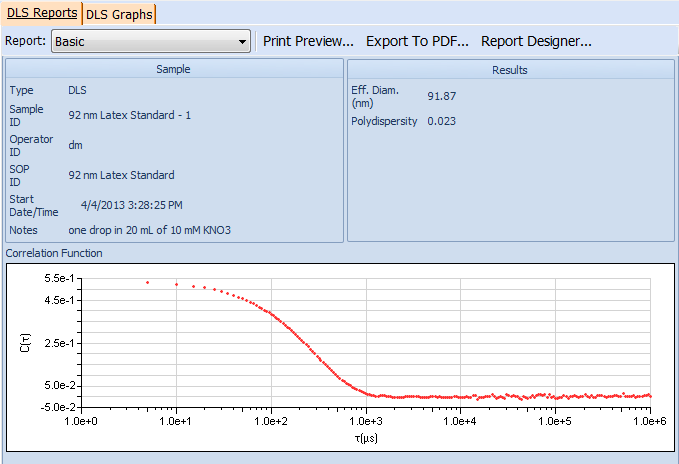Click the τ(μs) x-axis label
Viewport: 679px width, 464px height.
tap(366, 438)
